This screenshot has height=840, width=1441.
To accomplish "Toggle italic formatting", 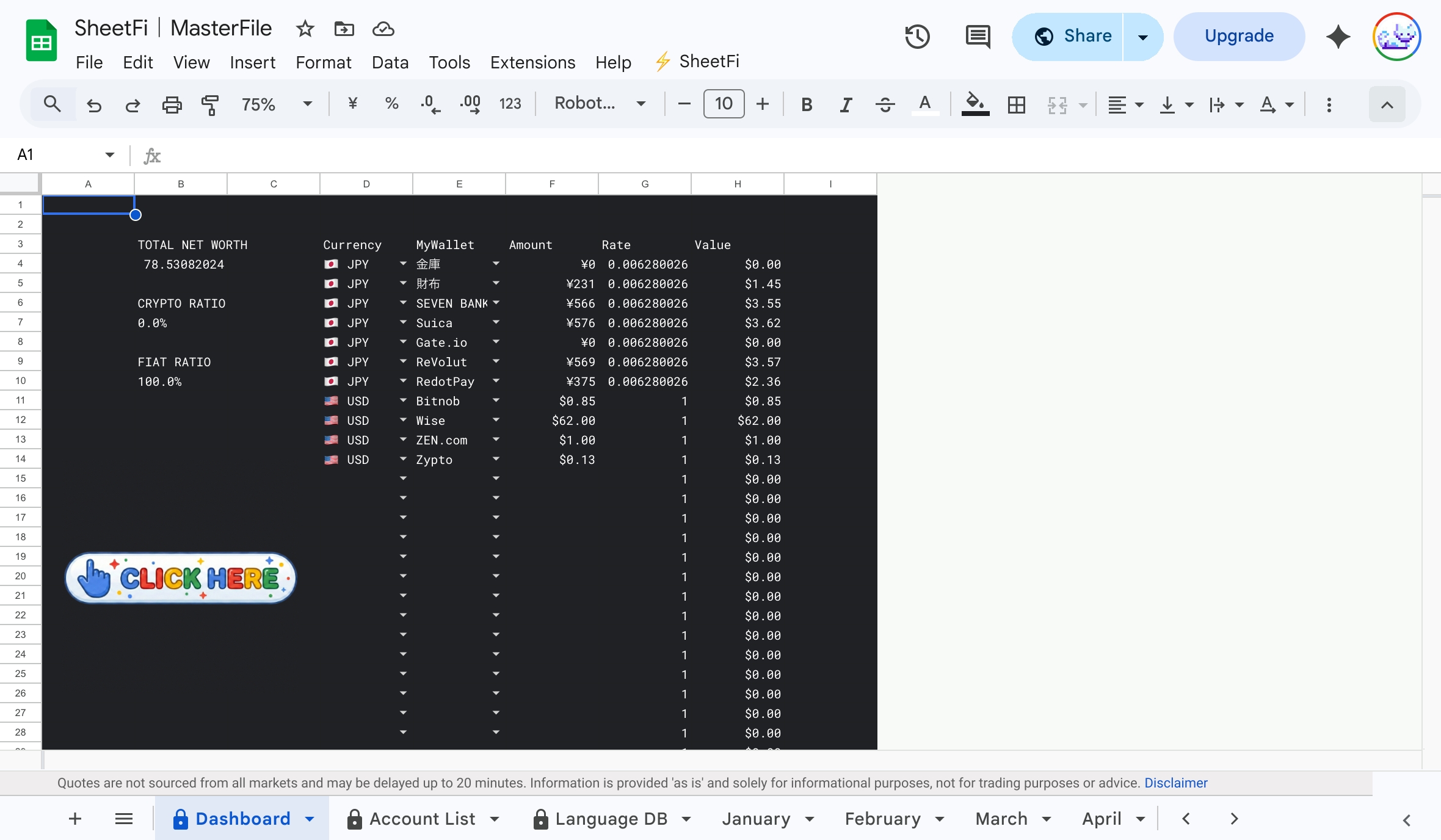I will point(846,104).
